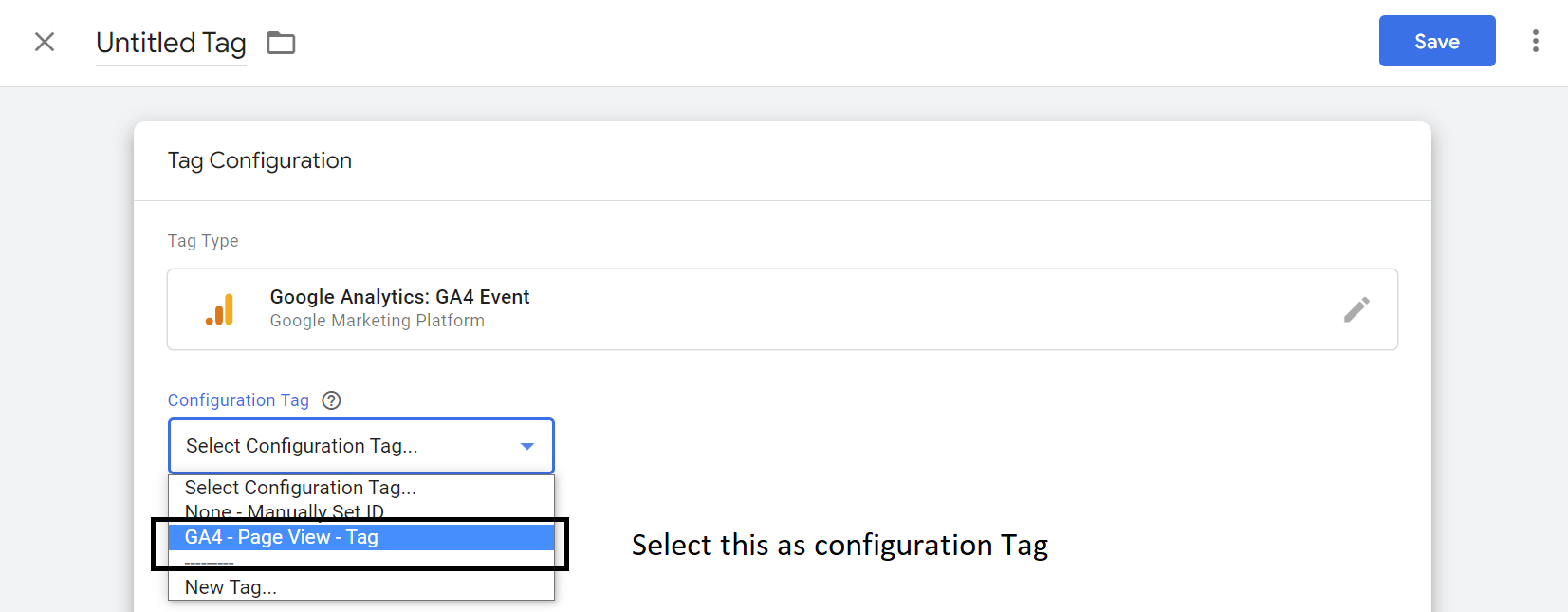Click the help question mark beside Configuration Tag
The width and height of the screenshot is (1568, 612).
330,399
